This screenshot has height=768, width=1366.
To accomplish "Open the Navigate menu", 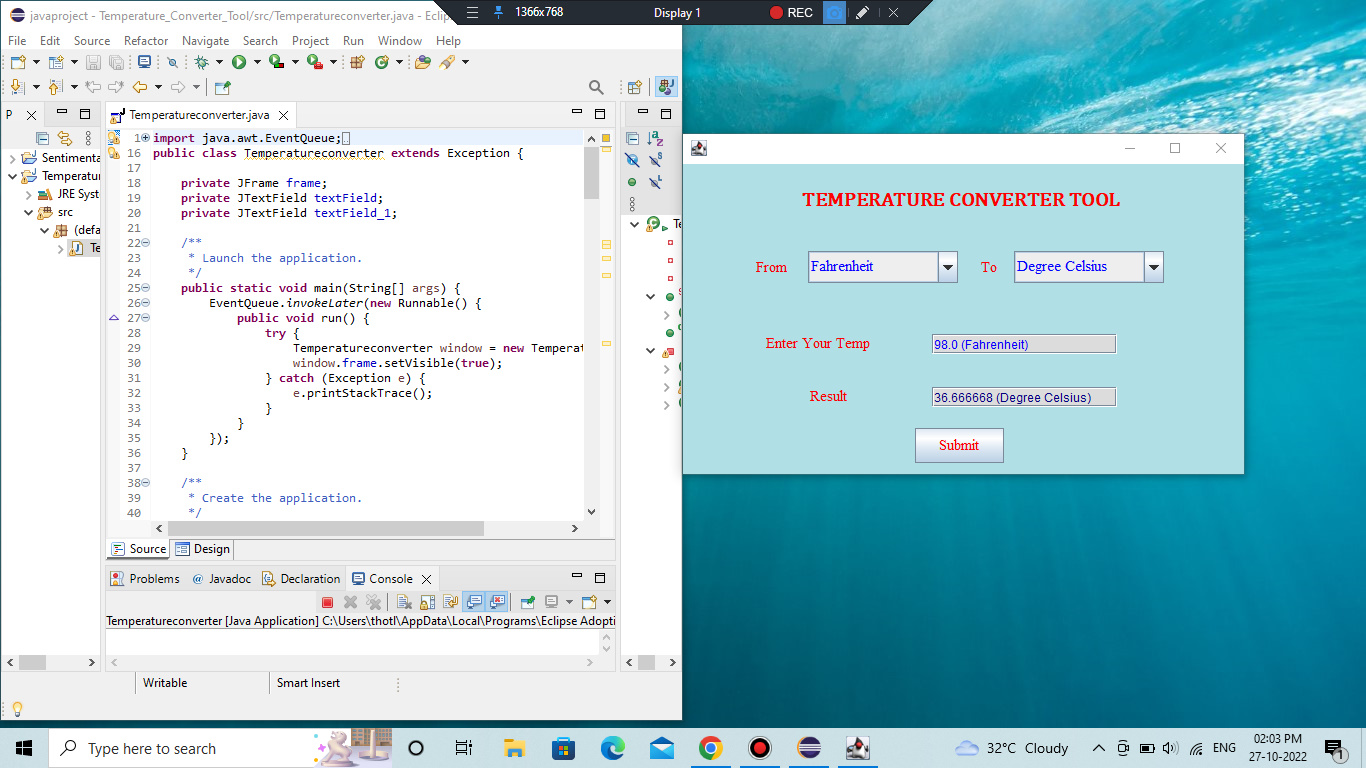I will coord(205,41).
